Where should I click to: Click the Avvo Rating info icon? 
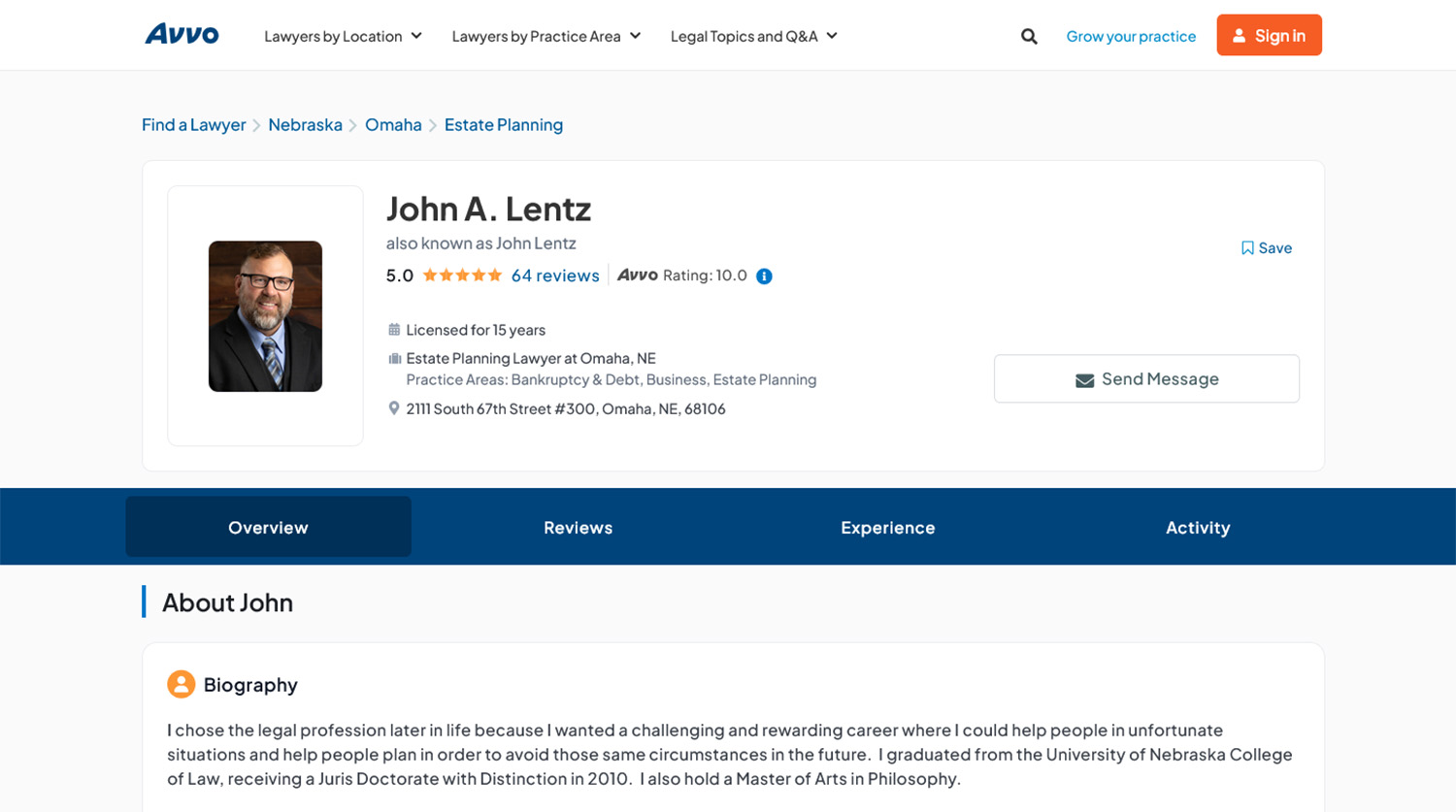[x=764, y=276]
